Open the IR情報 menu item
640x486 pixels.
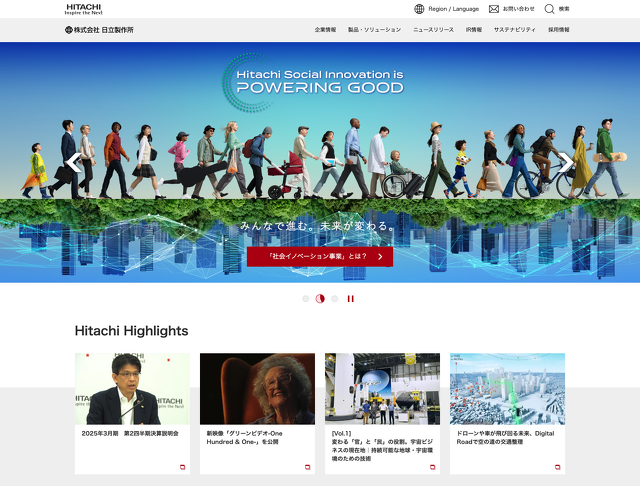474,30
